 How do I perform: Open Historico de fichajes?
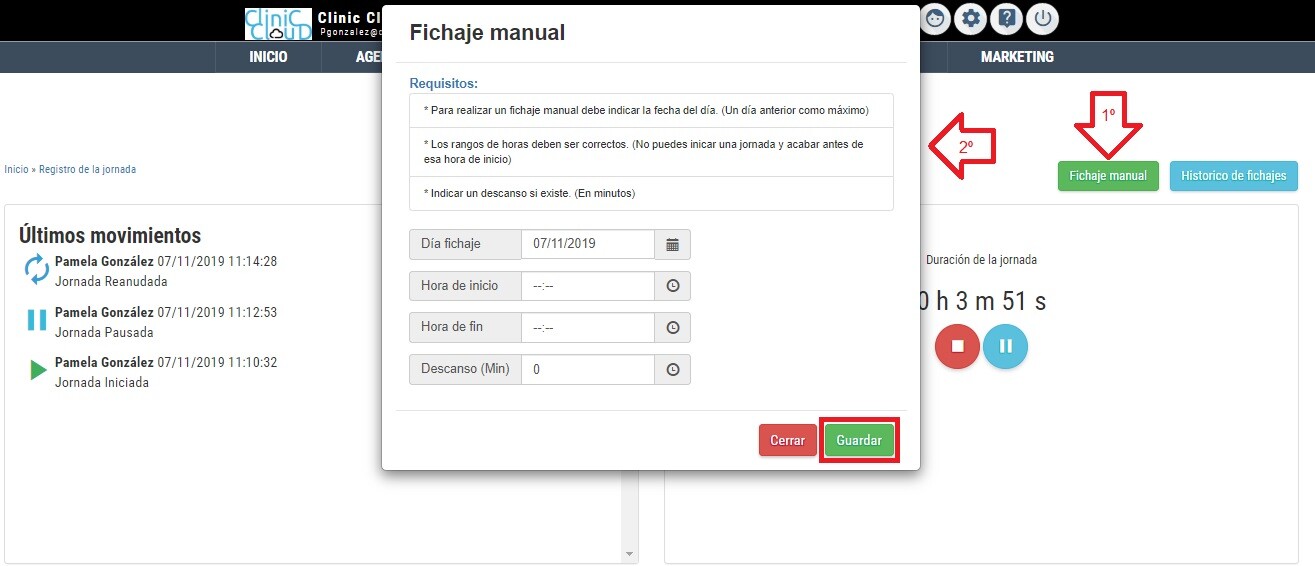click(x=1233, y=176)
